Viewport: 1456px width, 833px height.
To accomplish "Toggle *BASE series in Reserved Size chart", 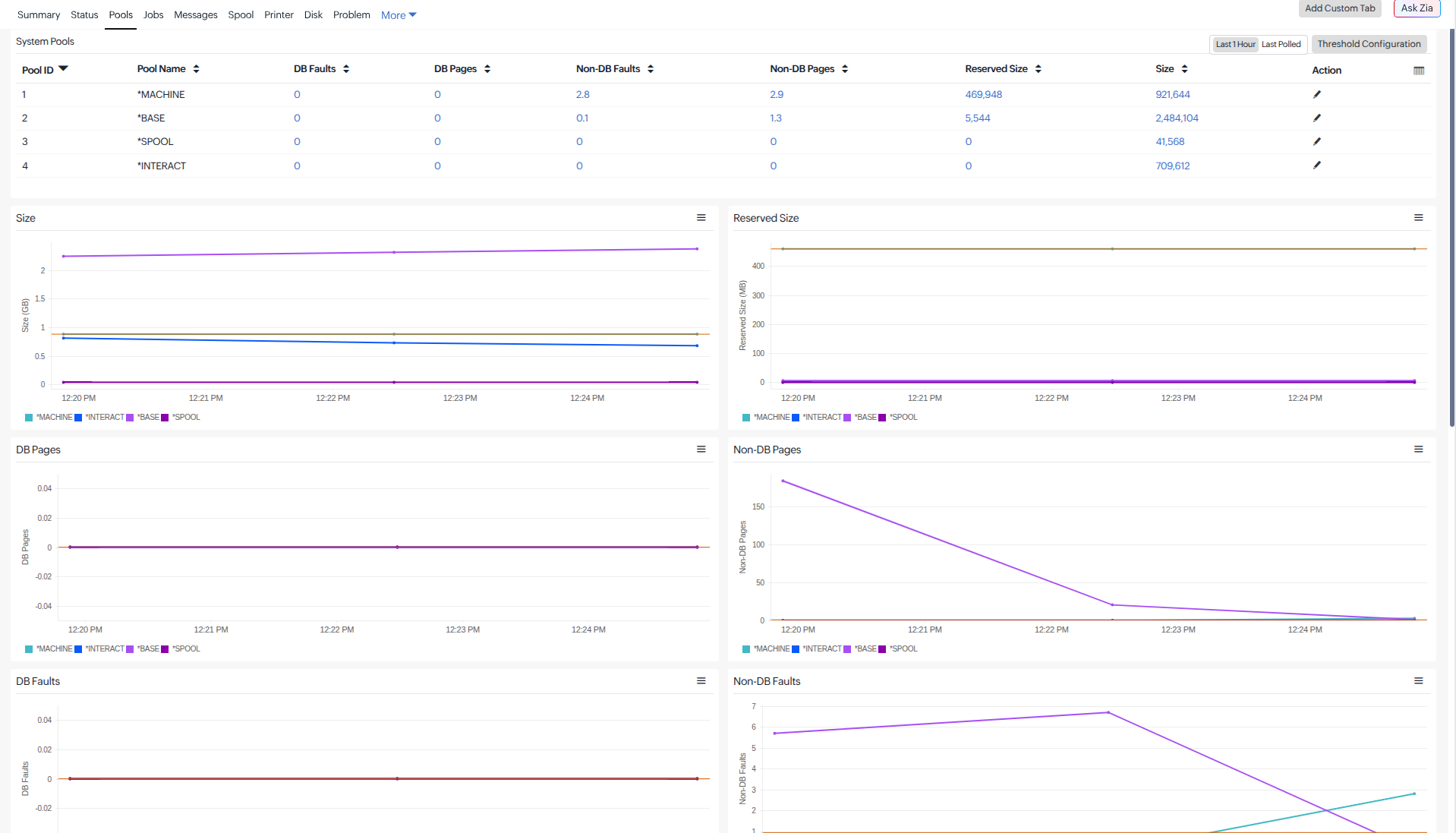I will (860, 417).
